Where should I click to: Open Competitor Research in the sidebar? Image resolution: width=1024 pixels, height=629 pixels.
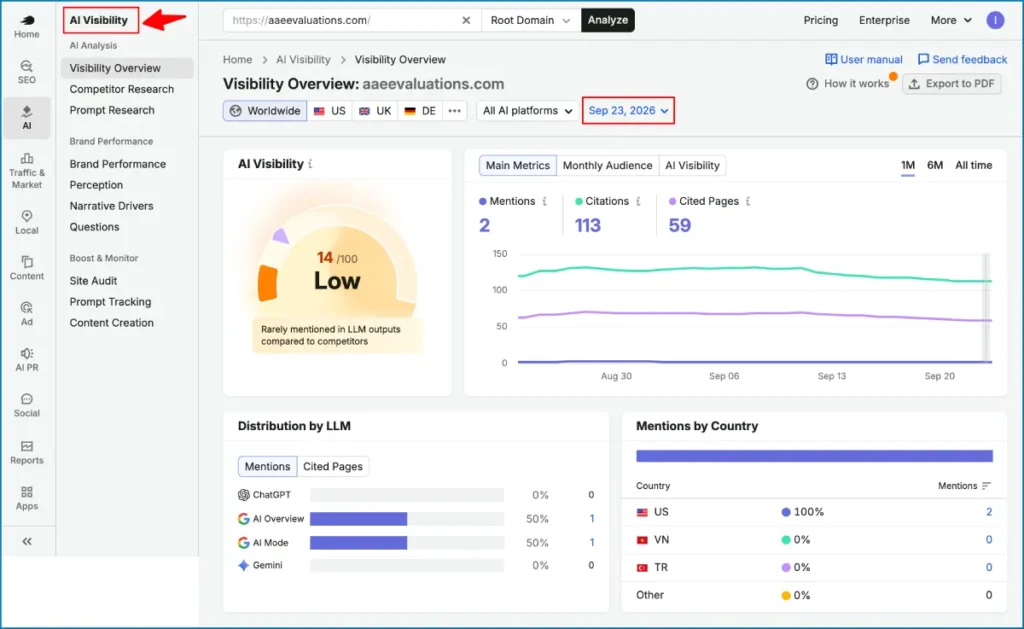121,89
